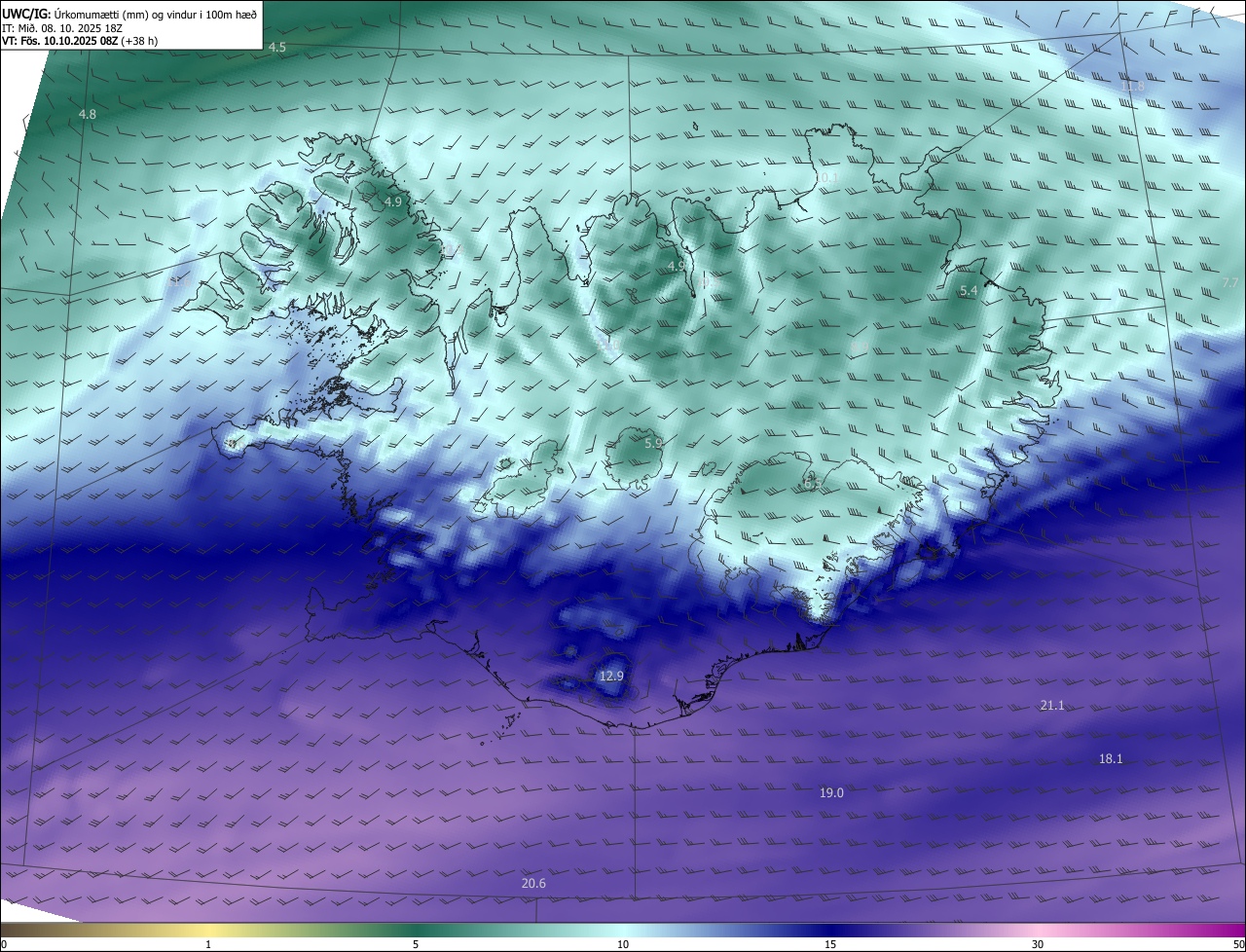Click the 5.4 value on the map
The width and height of the screenshot is (1246, 952).
point(969,291)
